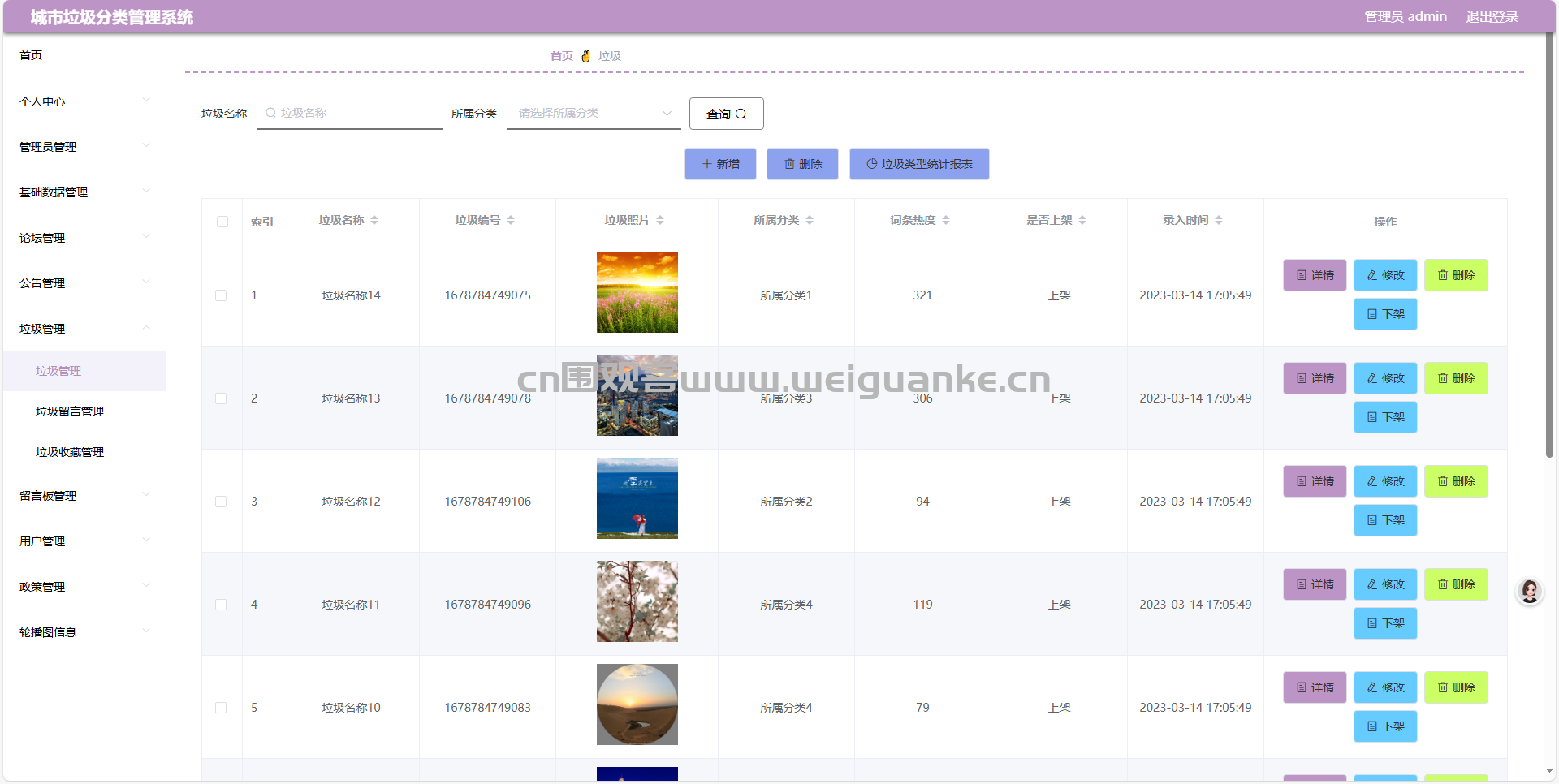1559x784 pixels.
Task: Open 垃圾留言管理 submenu item
Action: point(84,411)
